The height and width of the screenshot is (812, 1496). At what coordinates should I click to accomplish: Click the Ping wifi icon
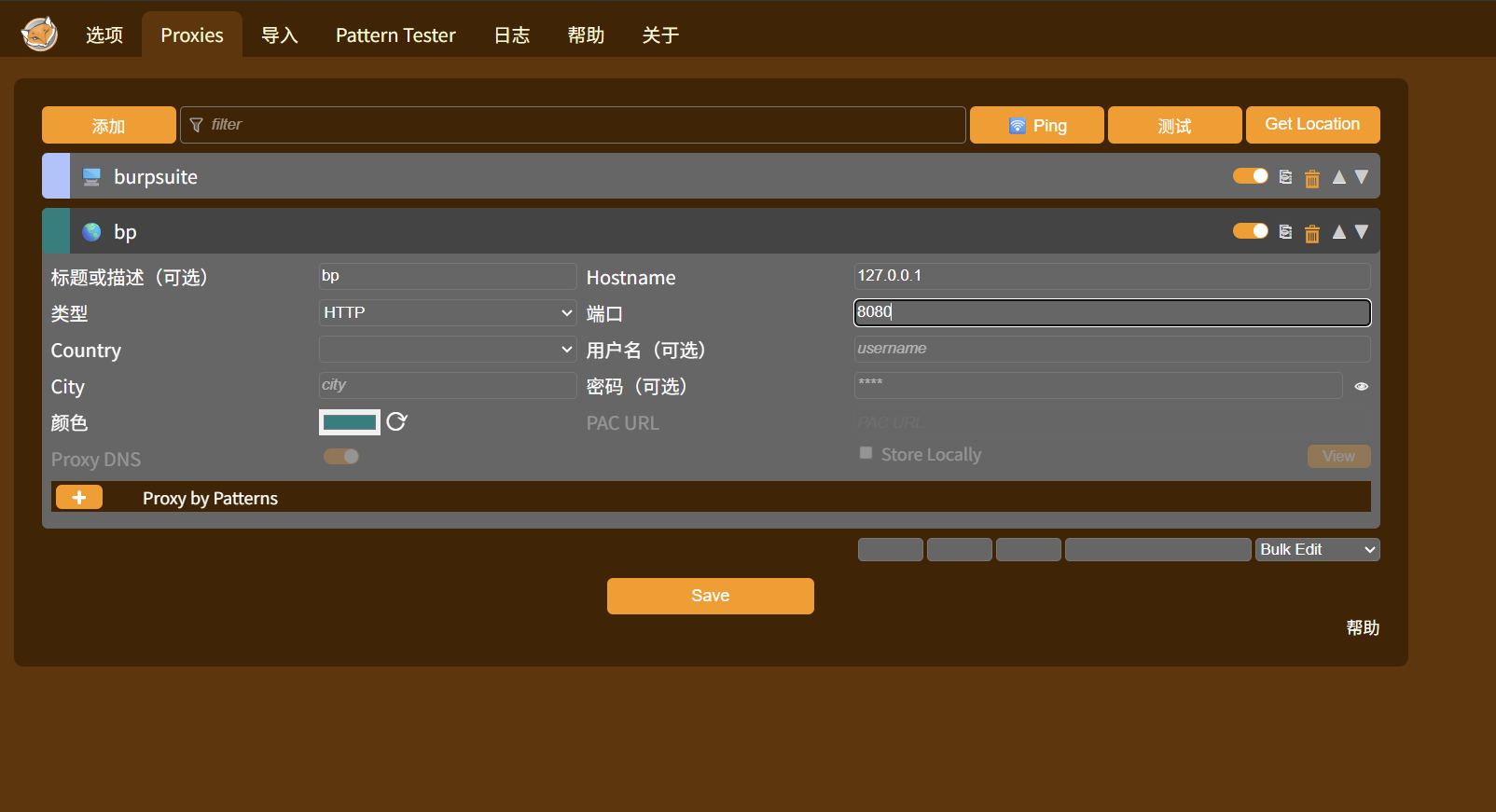coord(1017,126)
